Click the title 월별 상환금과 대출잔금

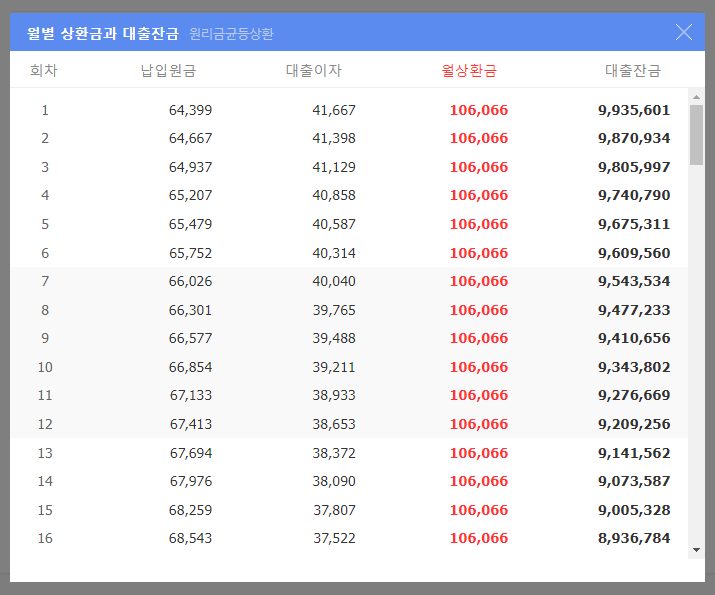click(103, 33)
